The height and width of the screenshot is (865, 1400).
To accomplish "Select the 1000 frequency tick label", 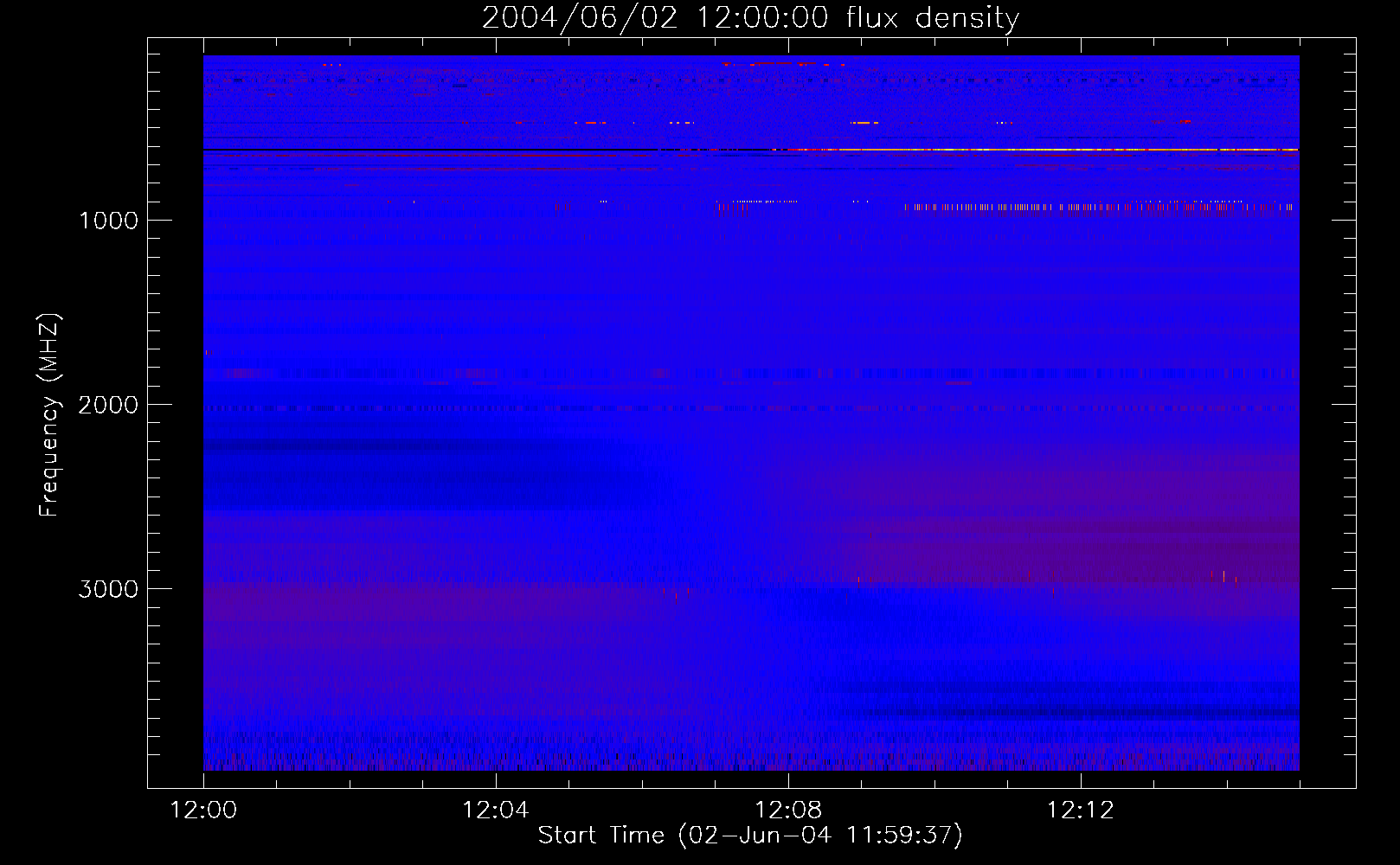I will tap(108, 221).
